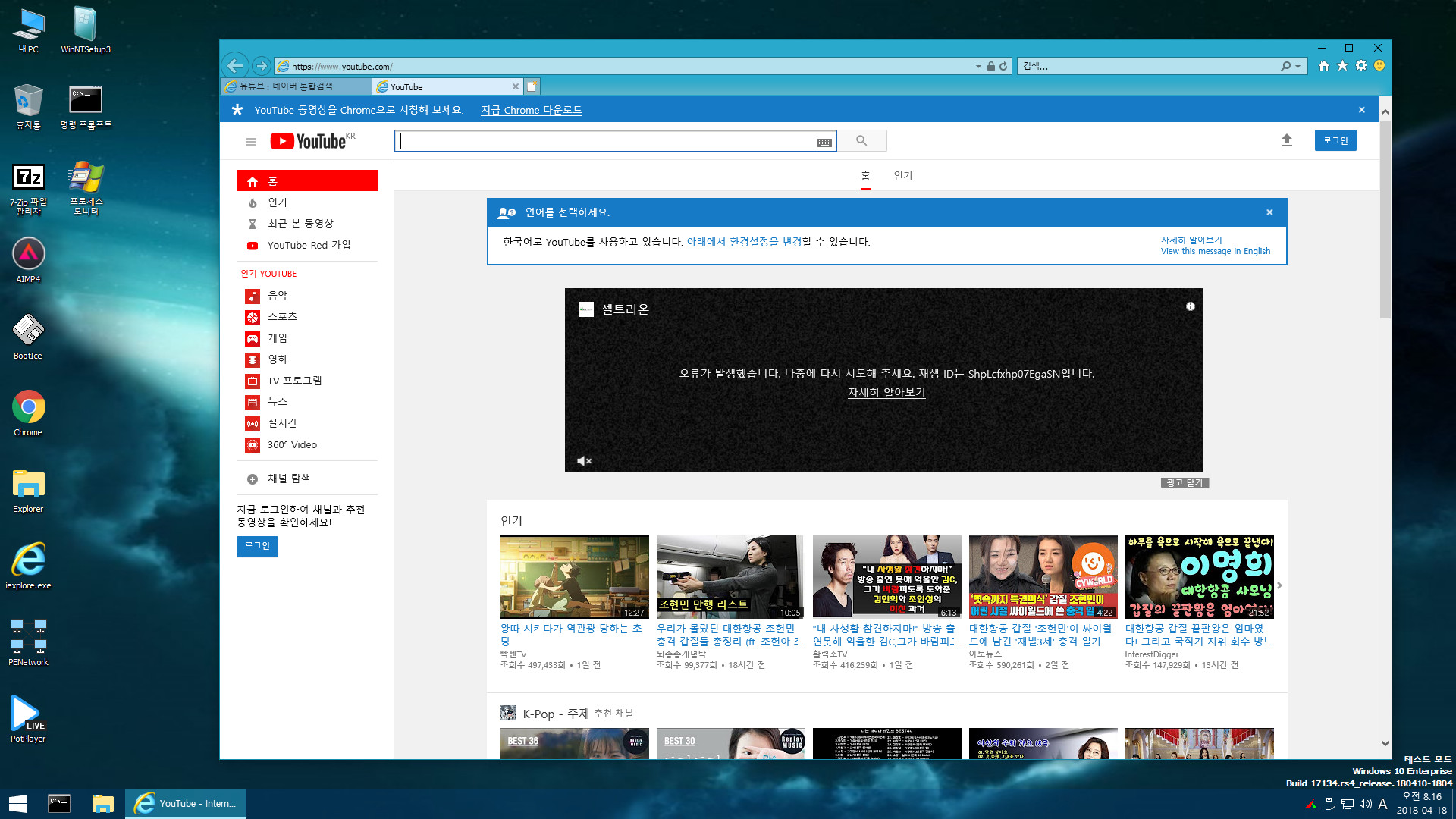Open IE favorites star icon
The width and height of the screenshot is (1456, 819).
tap(1342, 66)
